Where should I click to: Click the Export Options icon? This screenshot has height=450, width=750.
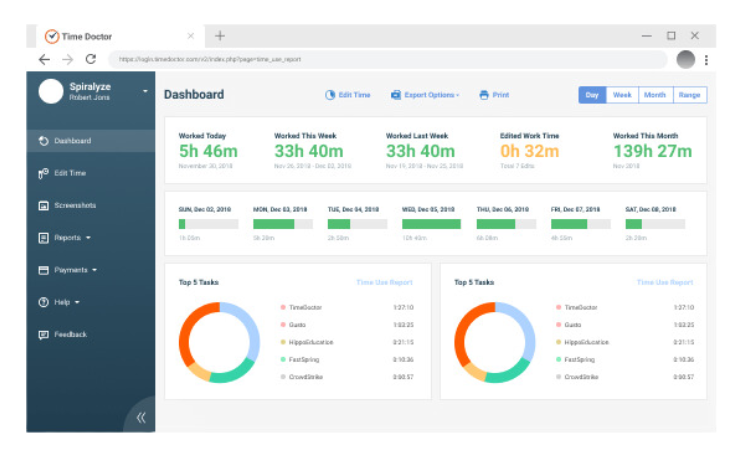396,95
